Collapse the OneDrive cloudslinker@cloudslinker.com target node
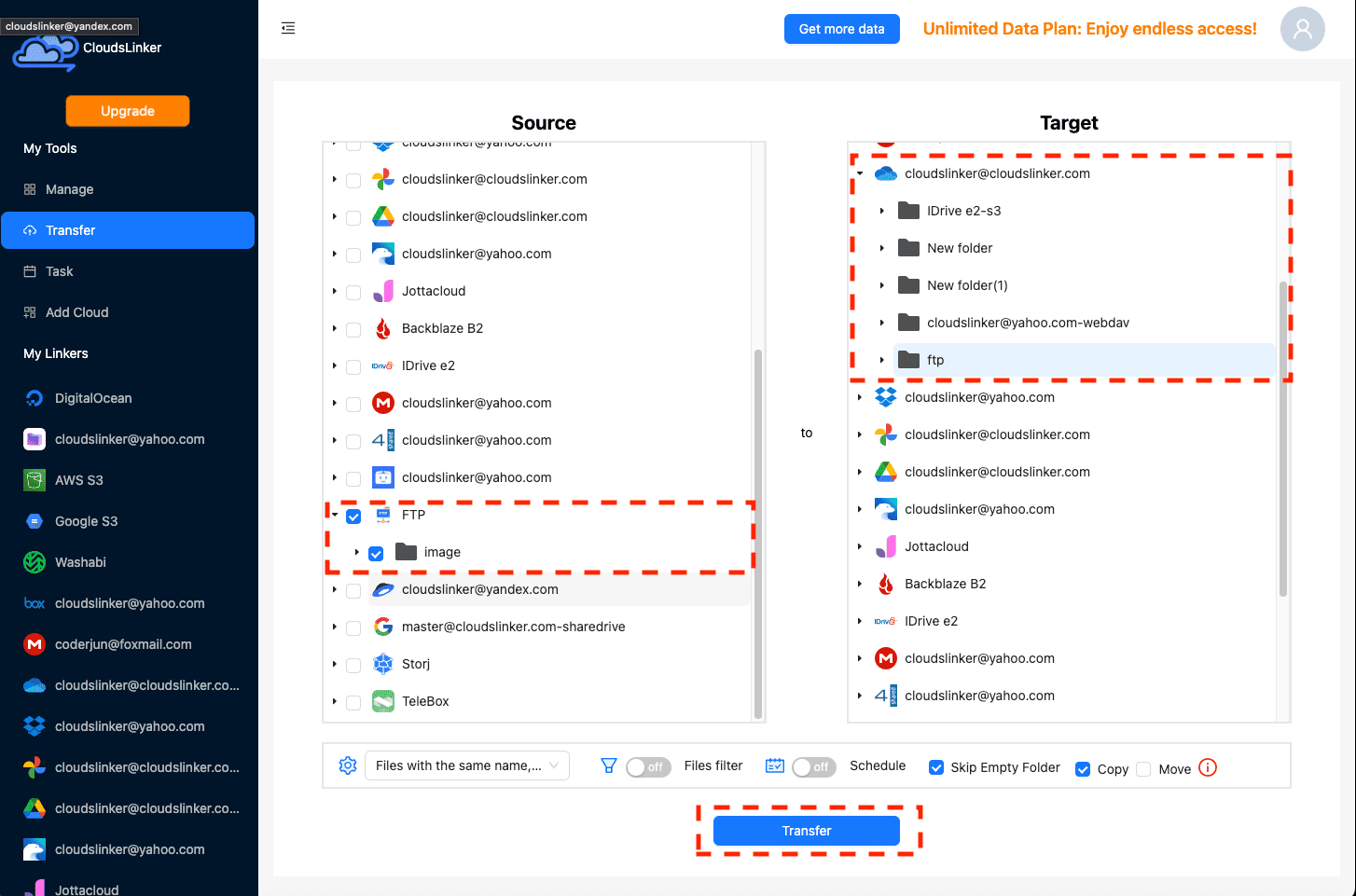 pos(860,173)
